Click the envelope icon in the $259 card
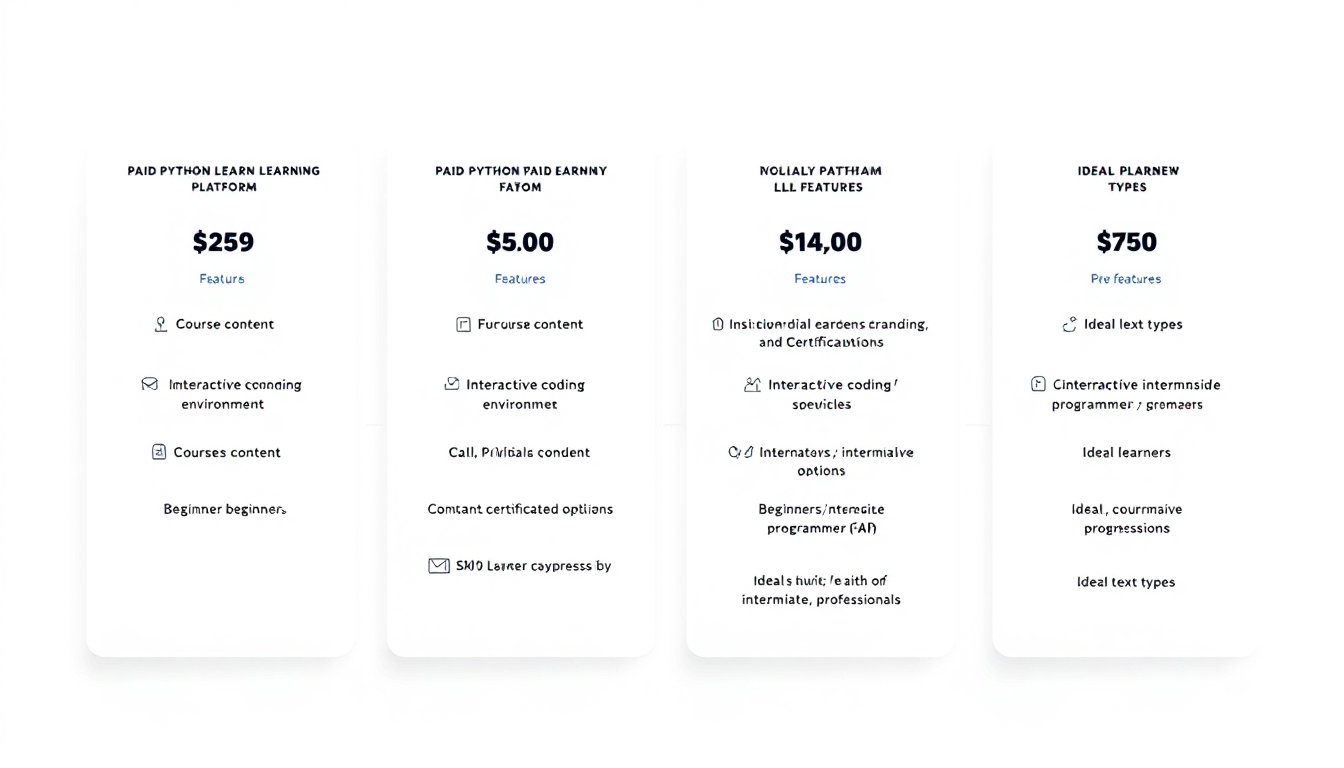The width and height of the screenshot is (1344, 768). point(150,384)
